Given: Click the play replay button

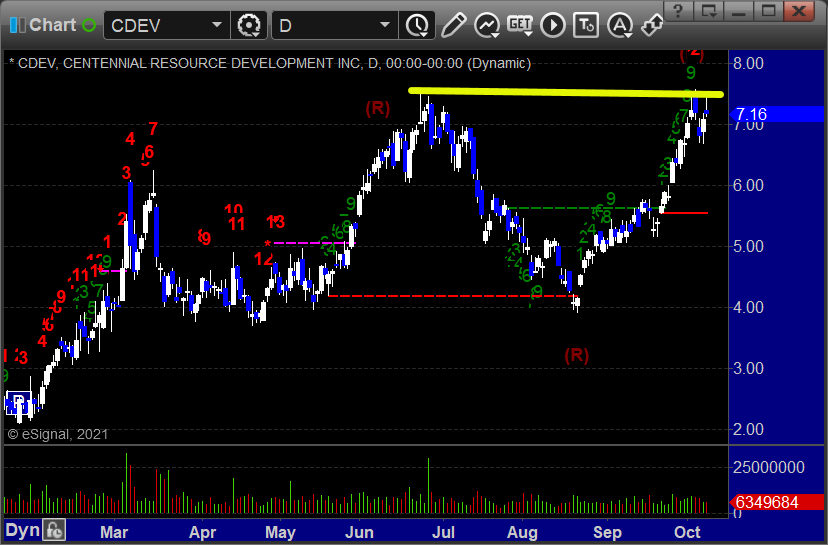Looking at the screenshot, I should pos(553,25).
